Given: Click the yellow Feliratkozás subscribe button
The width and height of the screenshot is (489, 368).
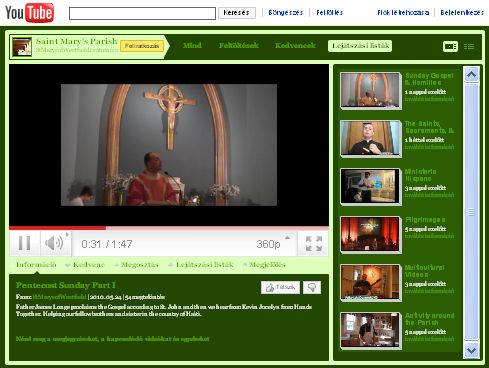Looking at the screenshot, I should click(142, 46).
